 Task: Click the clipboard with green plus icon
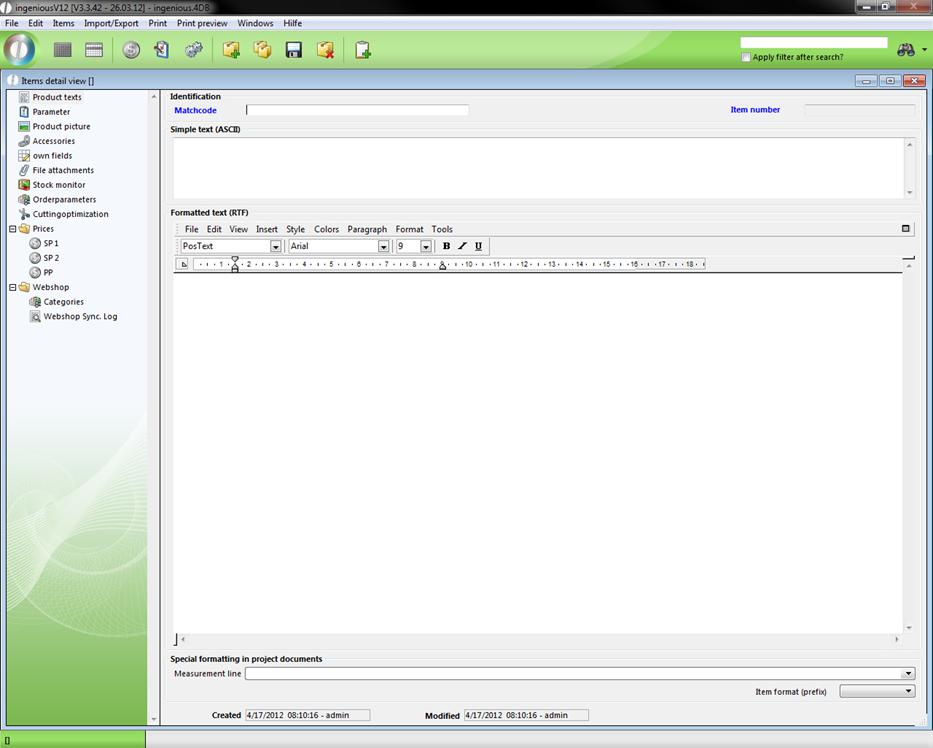363,50
